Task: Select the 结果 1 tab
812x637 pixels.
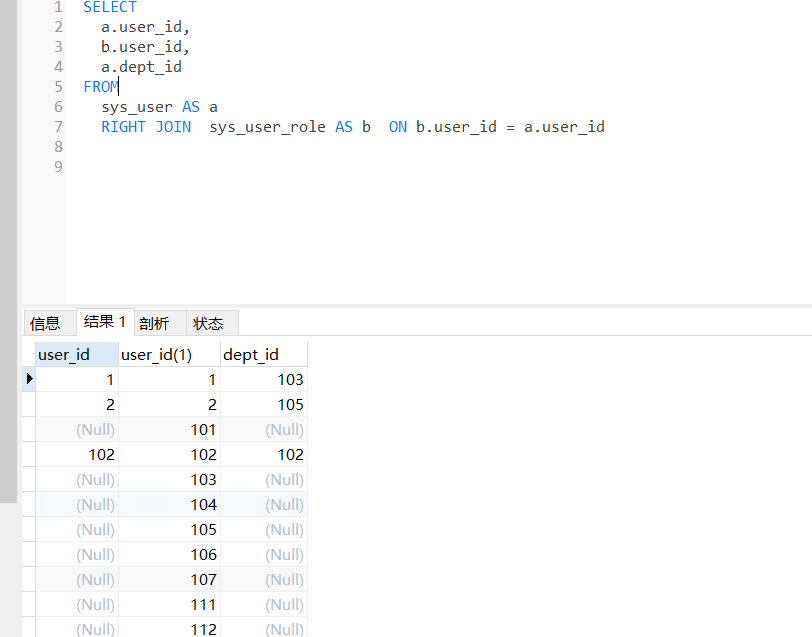Action: pyautogui.click(x=104, y=322)
